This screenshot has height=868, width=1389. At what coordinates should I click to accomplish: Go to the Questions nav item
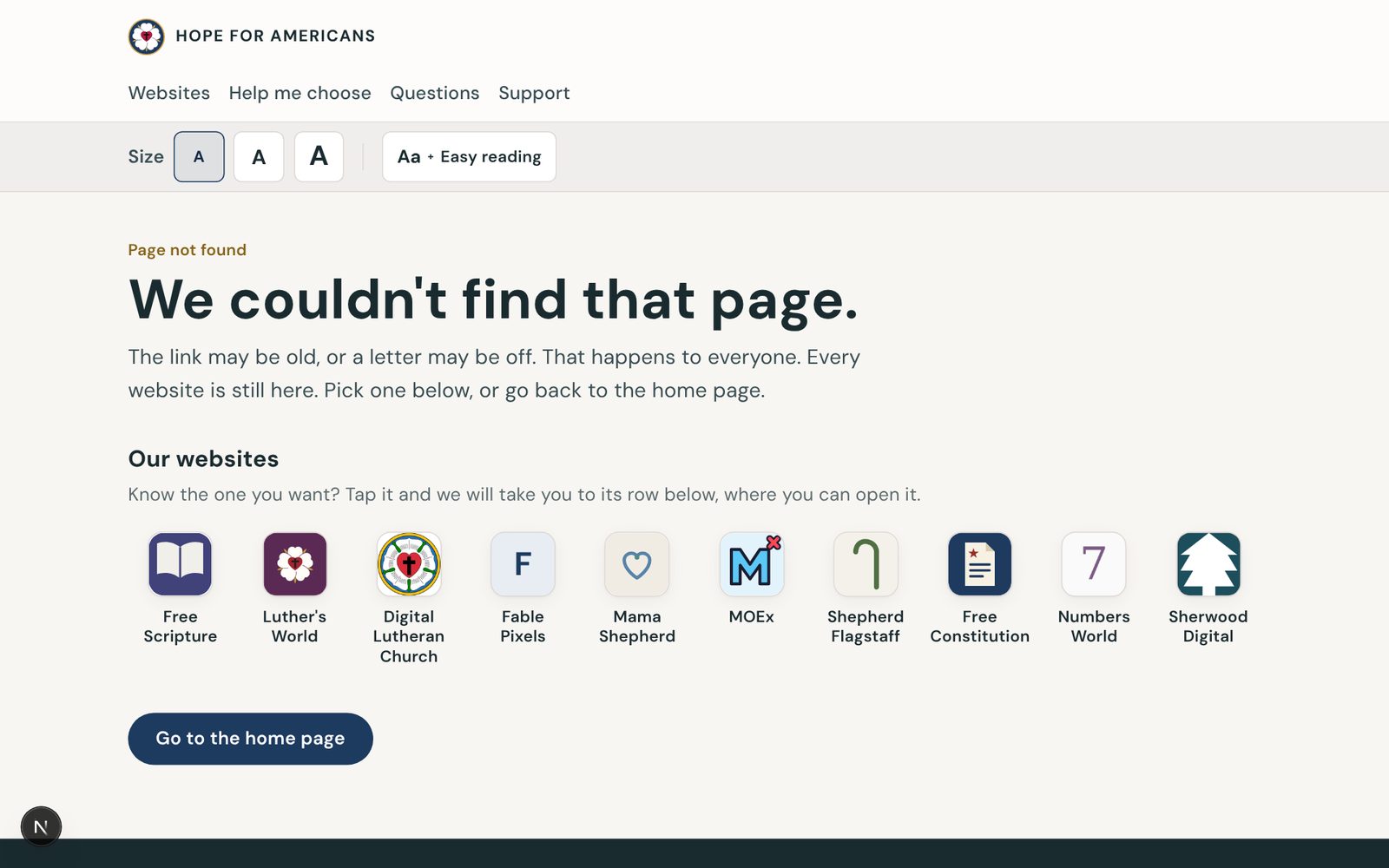click(435, 93)
